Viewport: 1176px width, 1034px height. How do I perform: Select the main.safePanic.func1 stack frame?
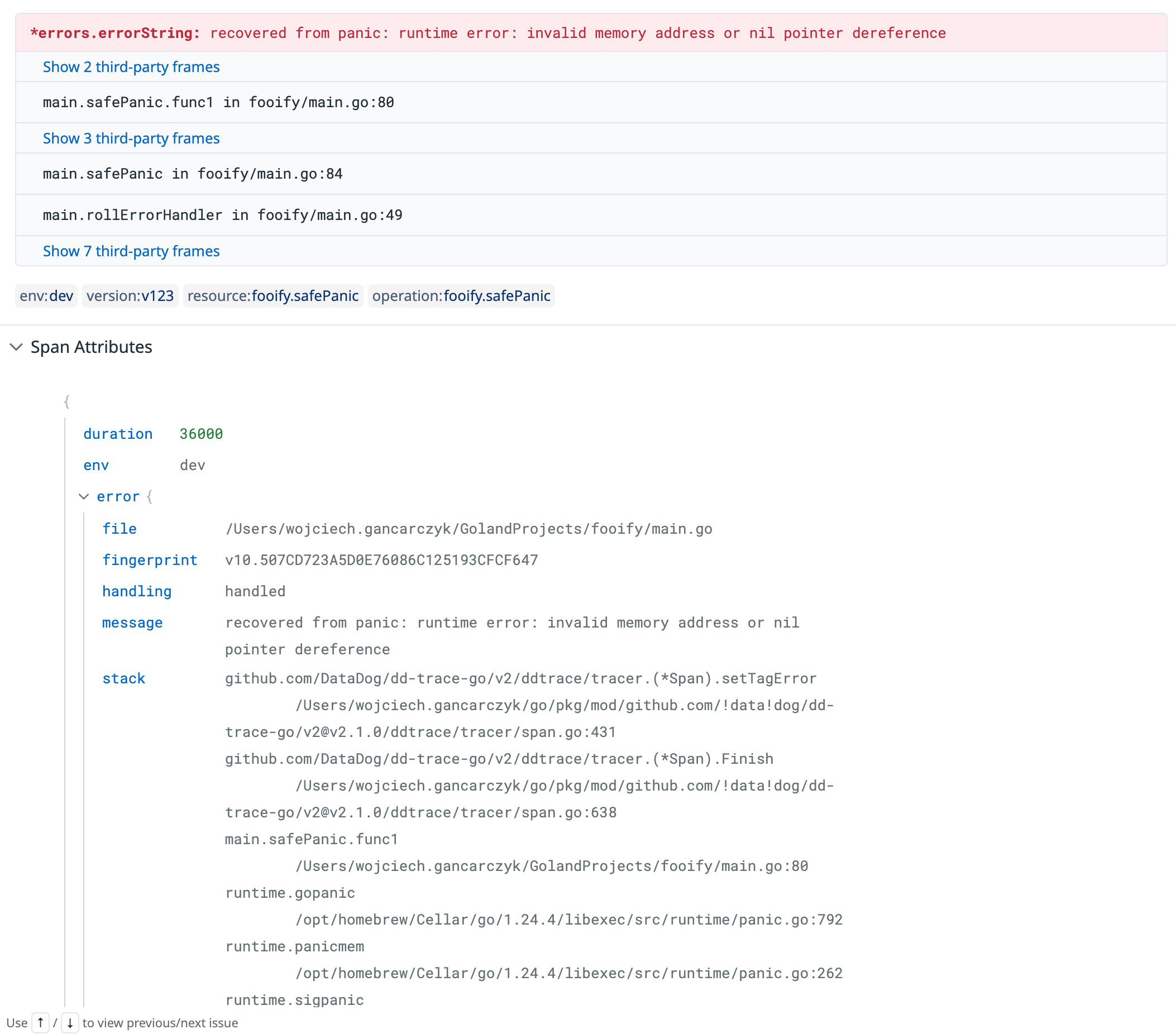coord(219,102)
